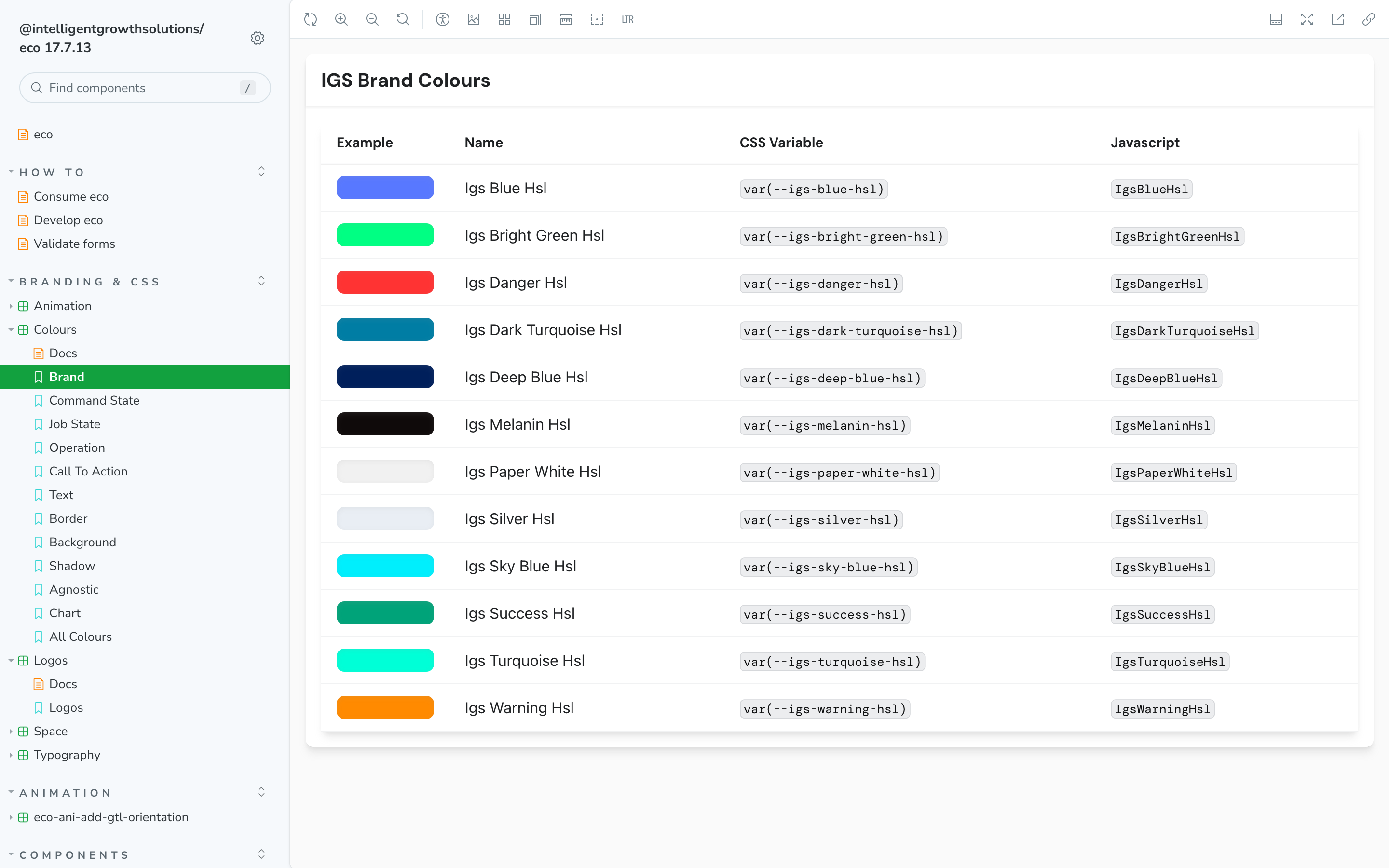Toggle the LTR text direction button
Image resolution: width=1389 pixels, height=868 pixels.
click(628, 19)
